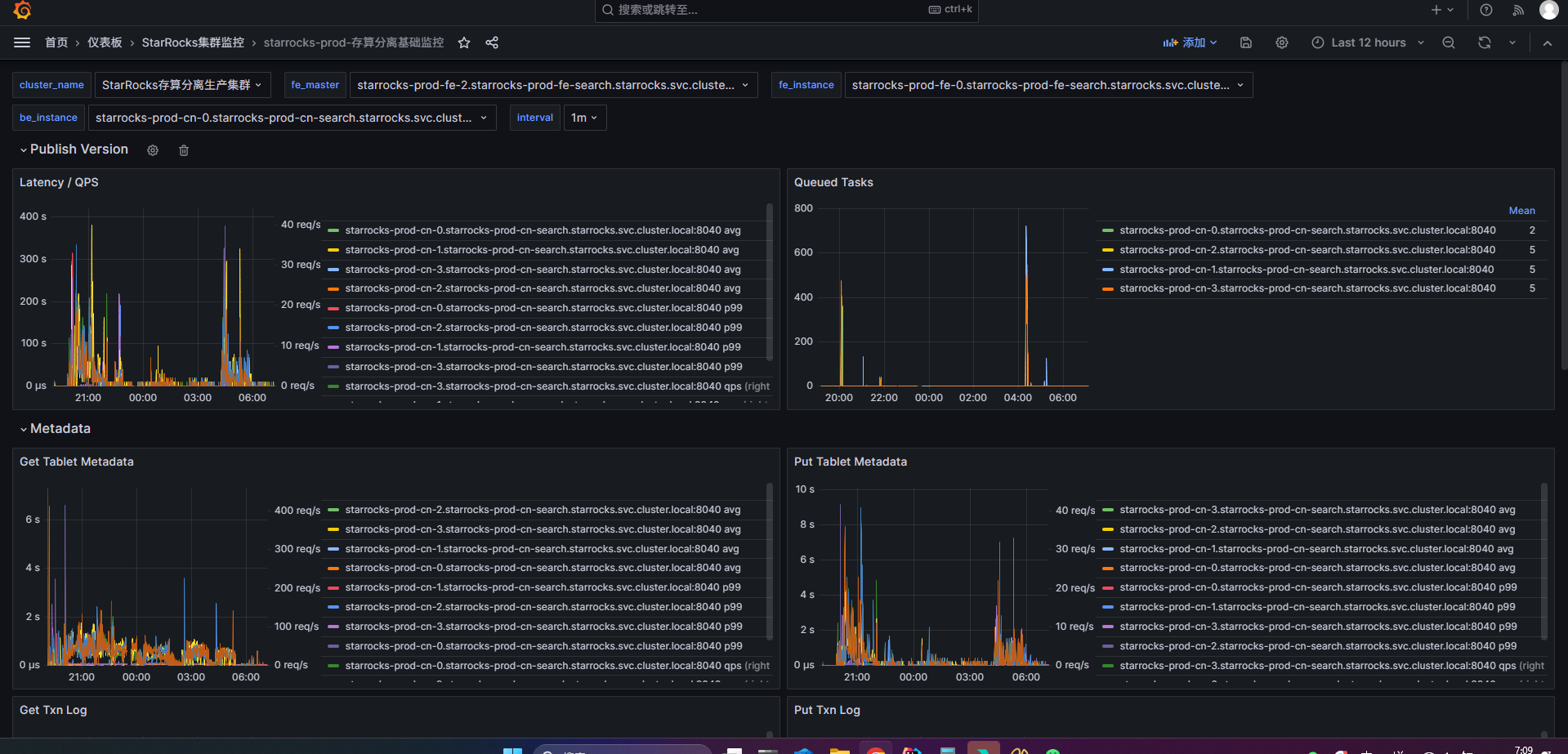
Task: Click red swatch of cn-0 p99 Put Tablet legend
Action: tap(1108, 587)
